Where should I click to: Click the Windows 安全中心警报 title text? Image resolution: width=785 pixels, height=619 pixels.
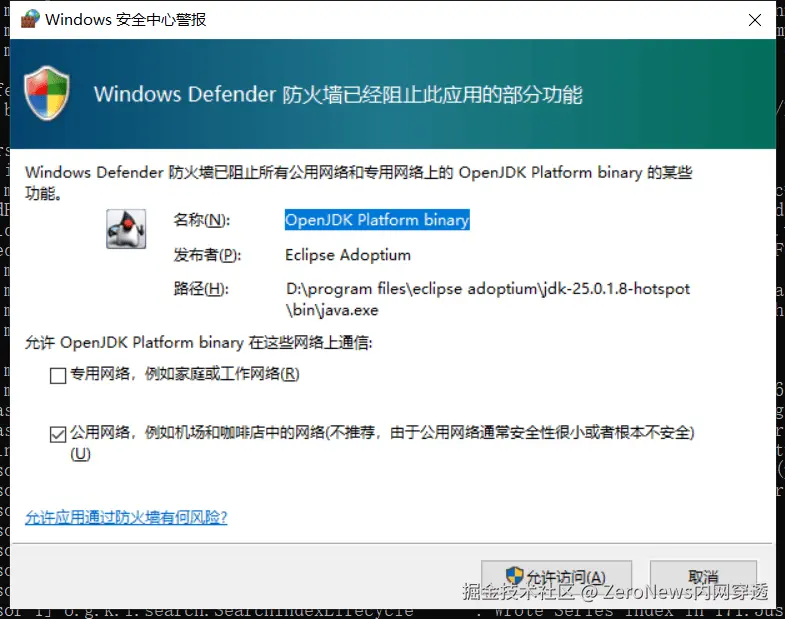[x=126, y=20]
